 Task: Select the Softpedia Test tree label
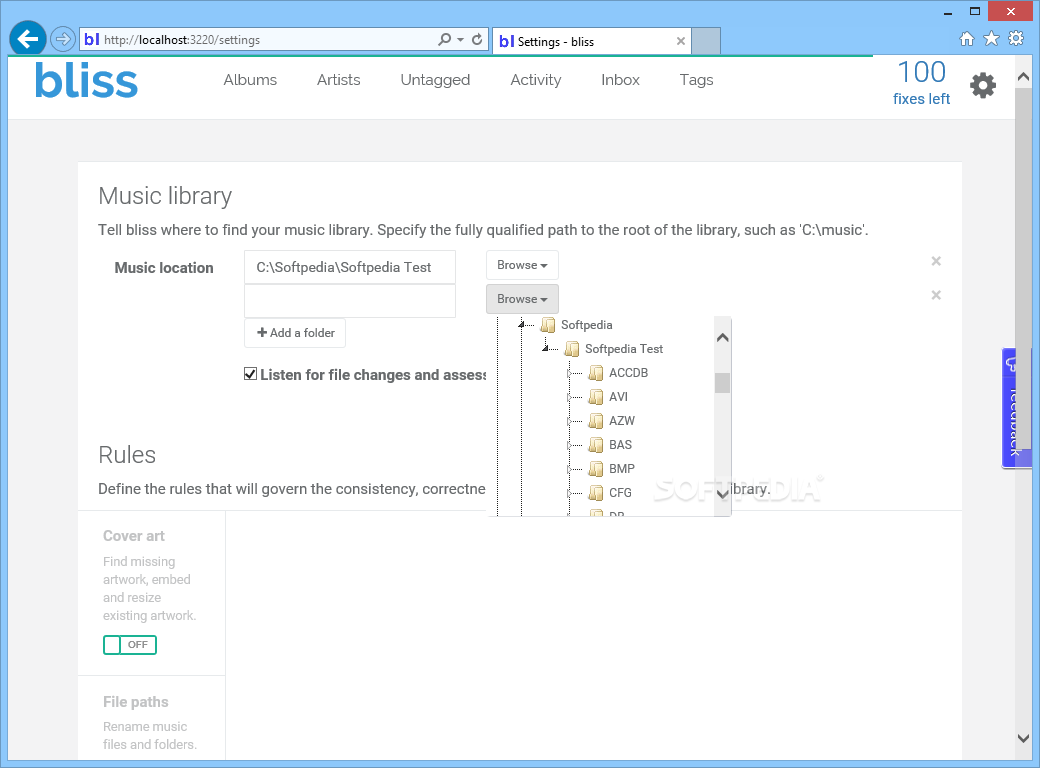click(x=623, y=349)
